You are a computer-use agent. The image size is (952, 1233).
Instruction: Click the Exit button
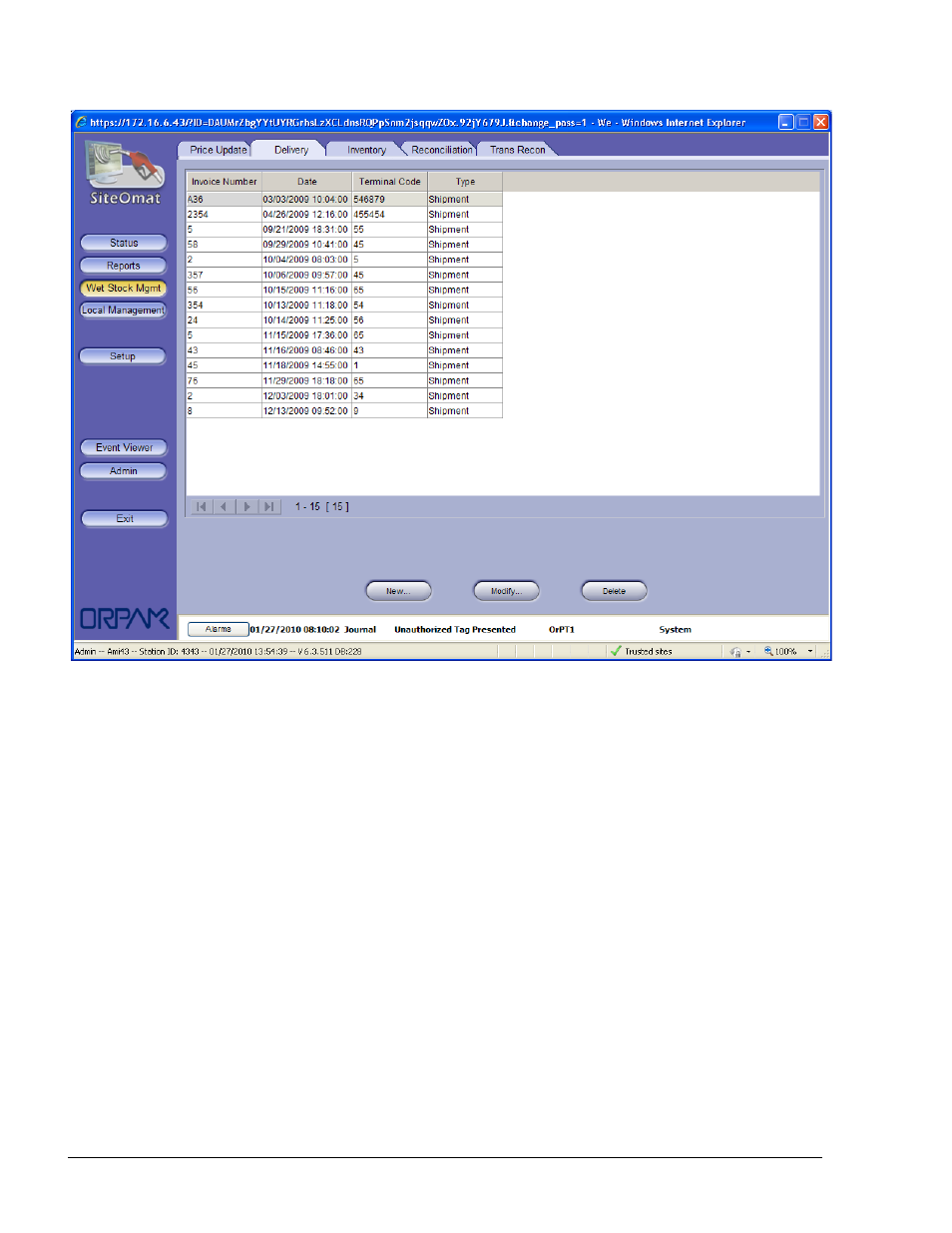(124, 519)
